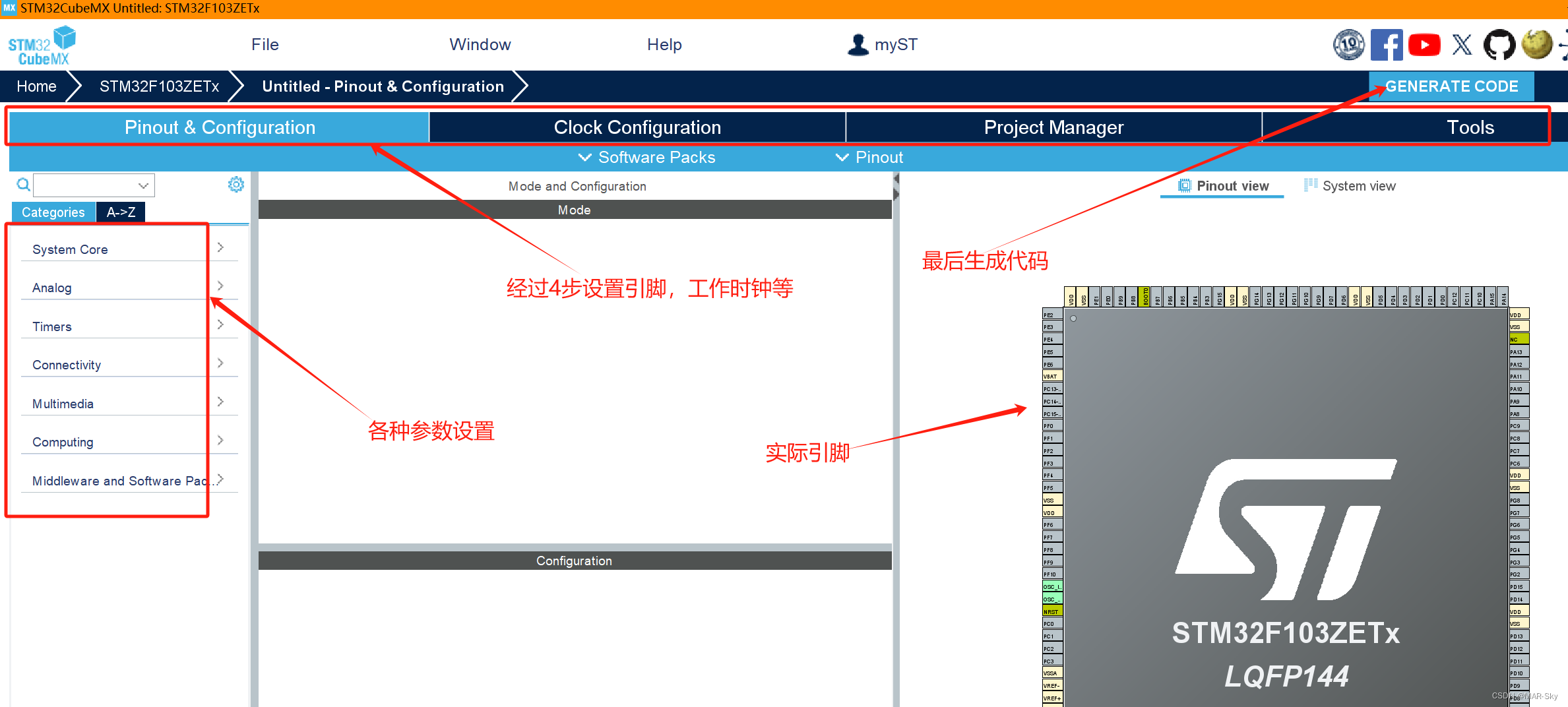Image resolution: width=1568 pixels, height=707 pixels.
Task: Switch to Pinout view
Action: click(1223, 186)
